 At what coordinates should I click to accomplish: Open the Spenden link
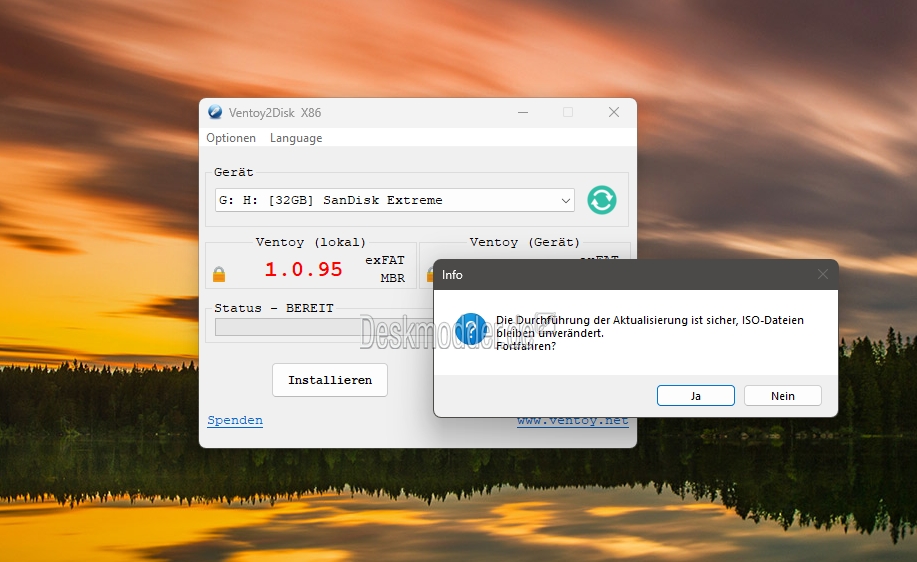pos(235,420)
